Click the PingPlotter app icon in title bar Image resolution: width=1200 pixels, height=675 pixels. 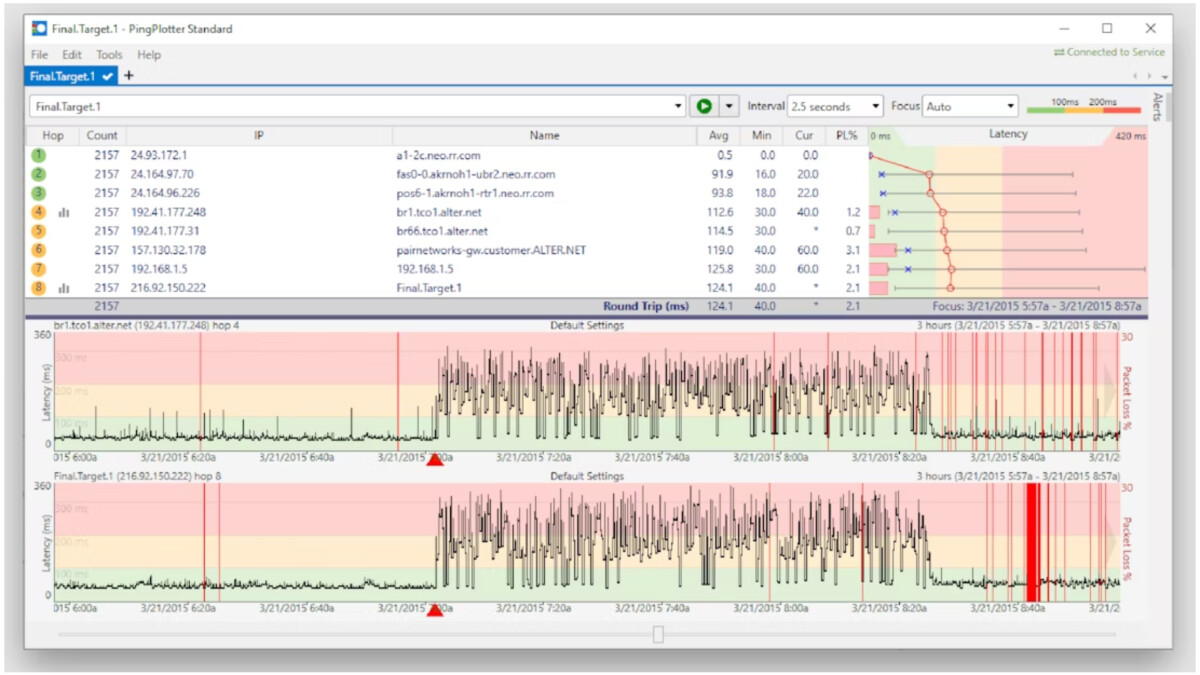coord(39,29)
